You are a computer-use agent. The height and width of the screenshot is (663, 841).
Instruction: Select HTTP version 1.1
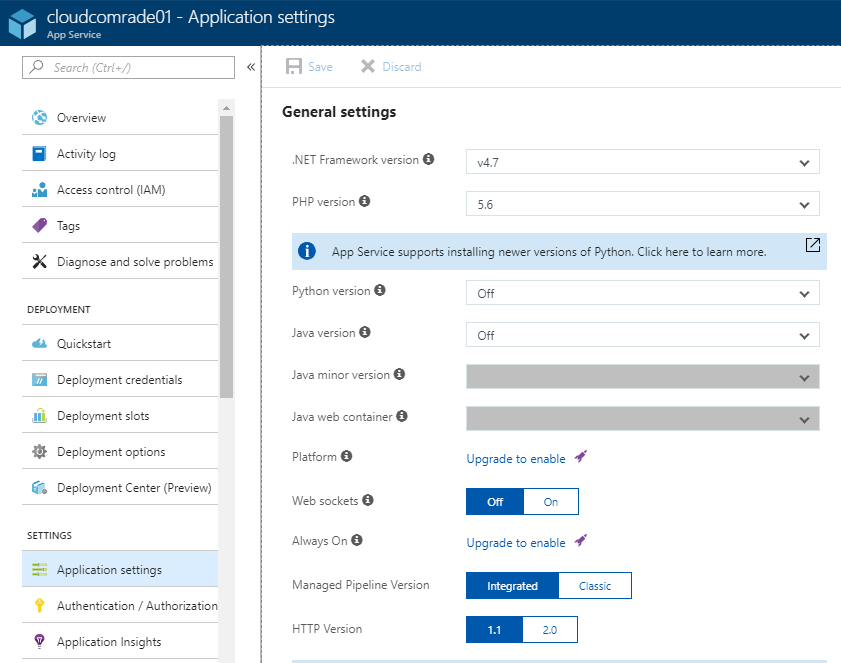click(x=494, y=630)
